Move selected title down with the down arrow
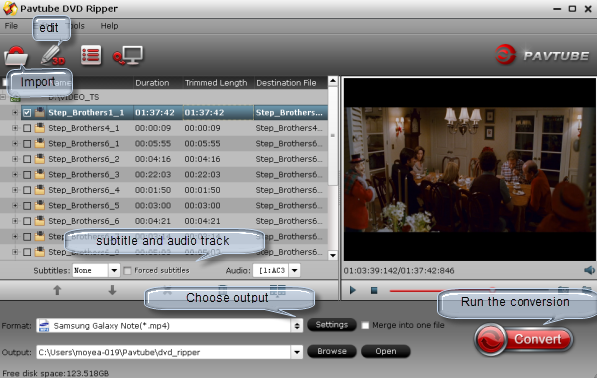Screen dimensions: 597x378 [x=112, y=290]
